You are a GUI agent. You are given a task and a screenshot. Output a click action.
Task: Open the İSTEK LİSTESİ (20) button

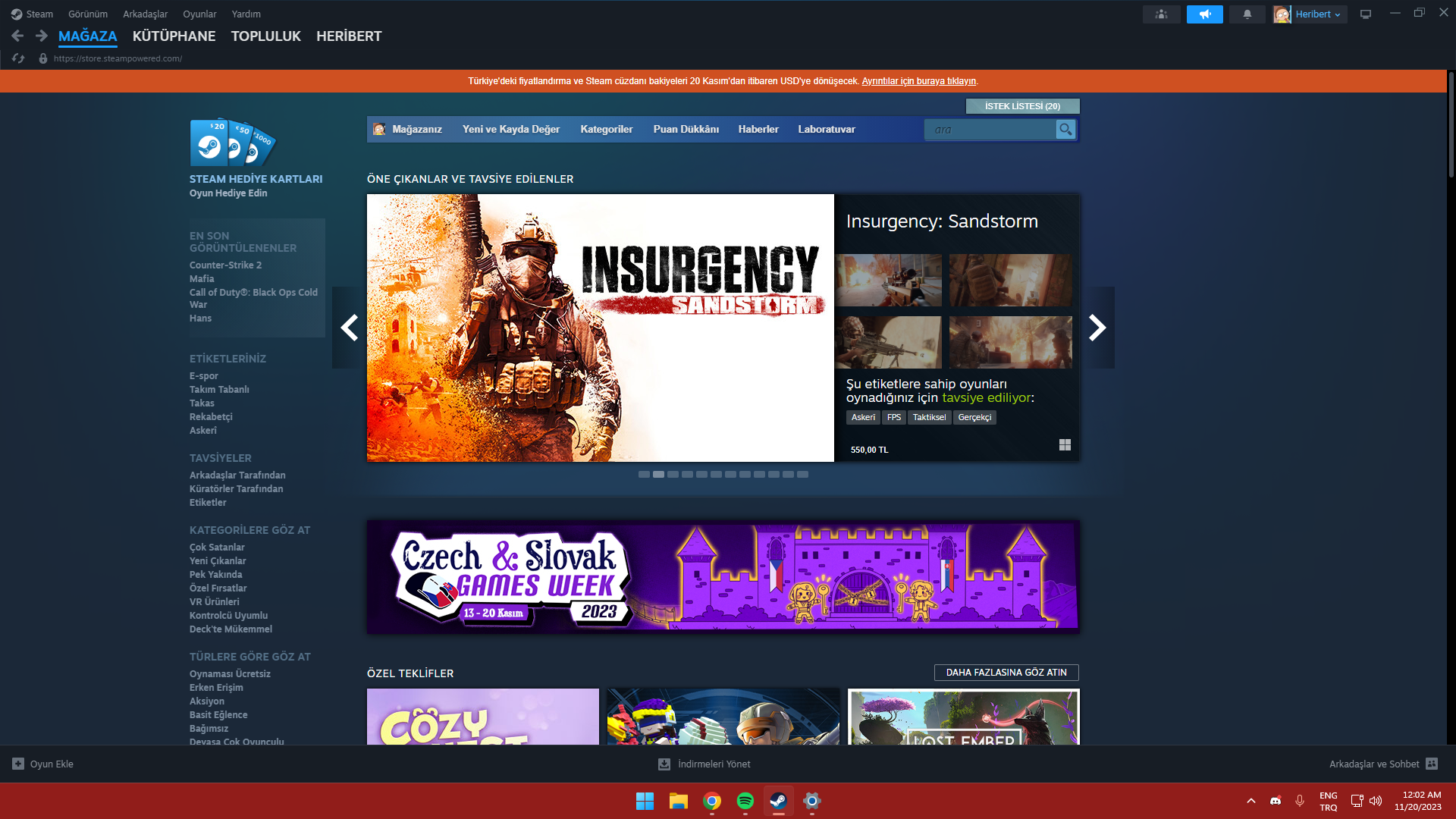[x=1022, y=106]
